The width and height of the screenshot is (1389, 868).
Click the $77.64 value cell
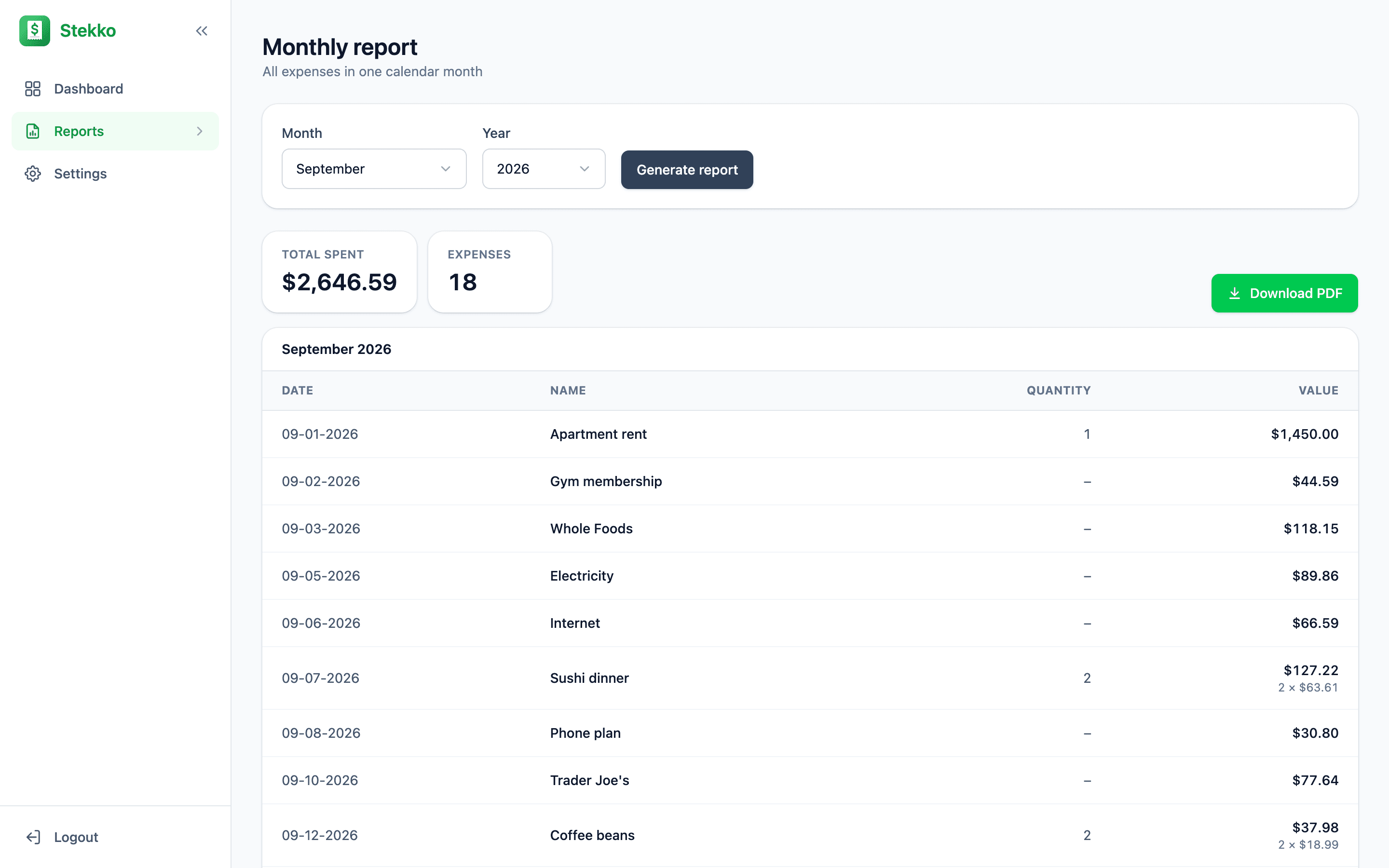click(1315, 780)
